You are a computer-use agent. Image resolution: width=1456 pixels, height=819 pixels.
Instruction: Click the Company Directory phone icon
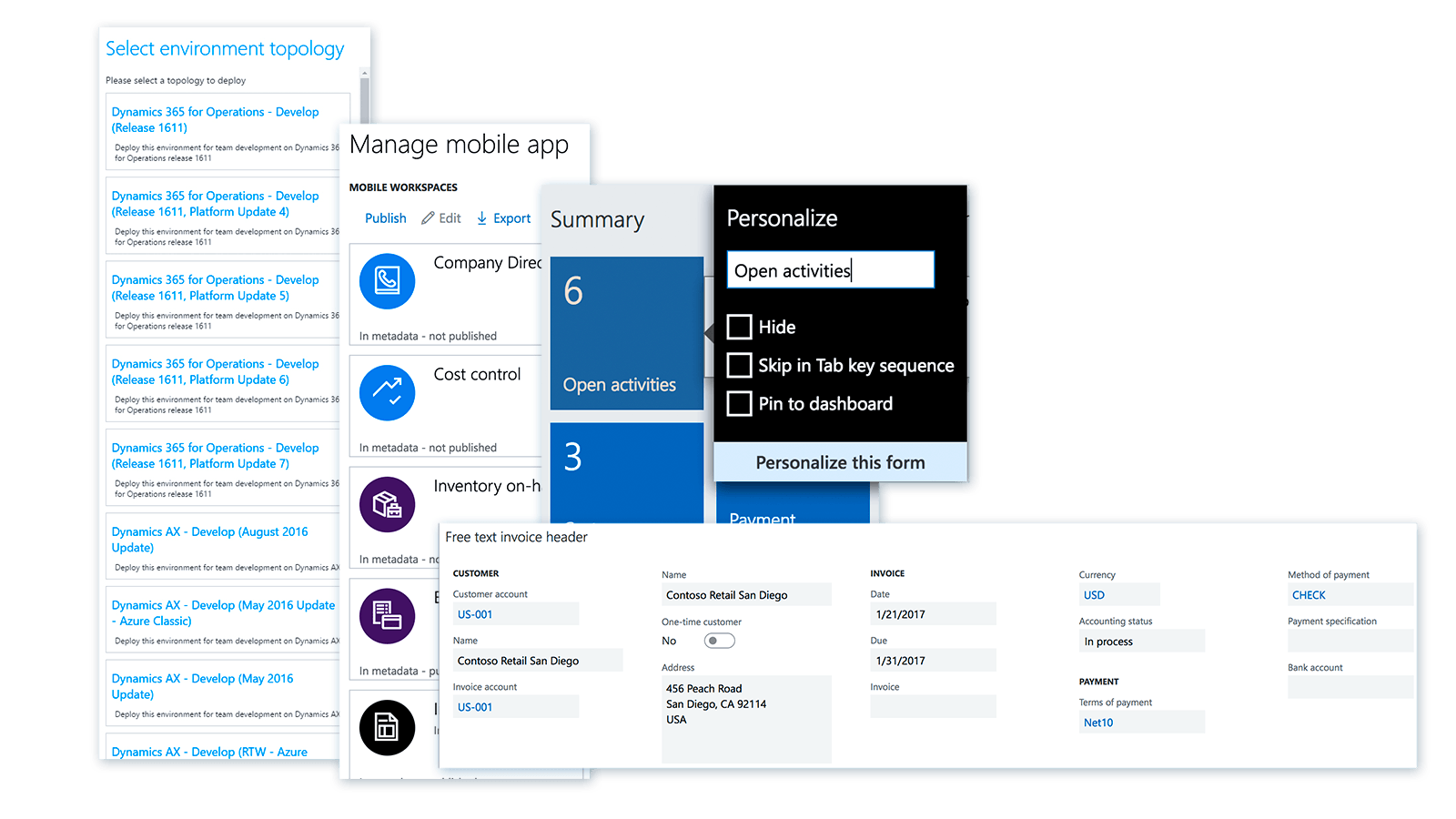pos(387,281)
